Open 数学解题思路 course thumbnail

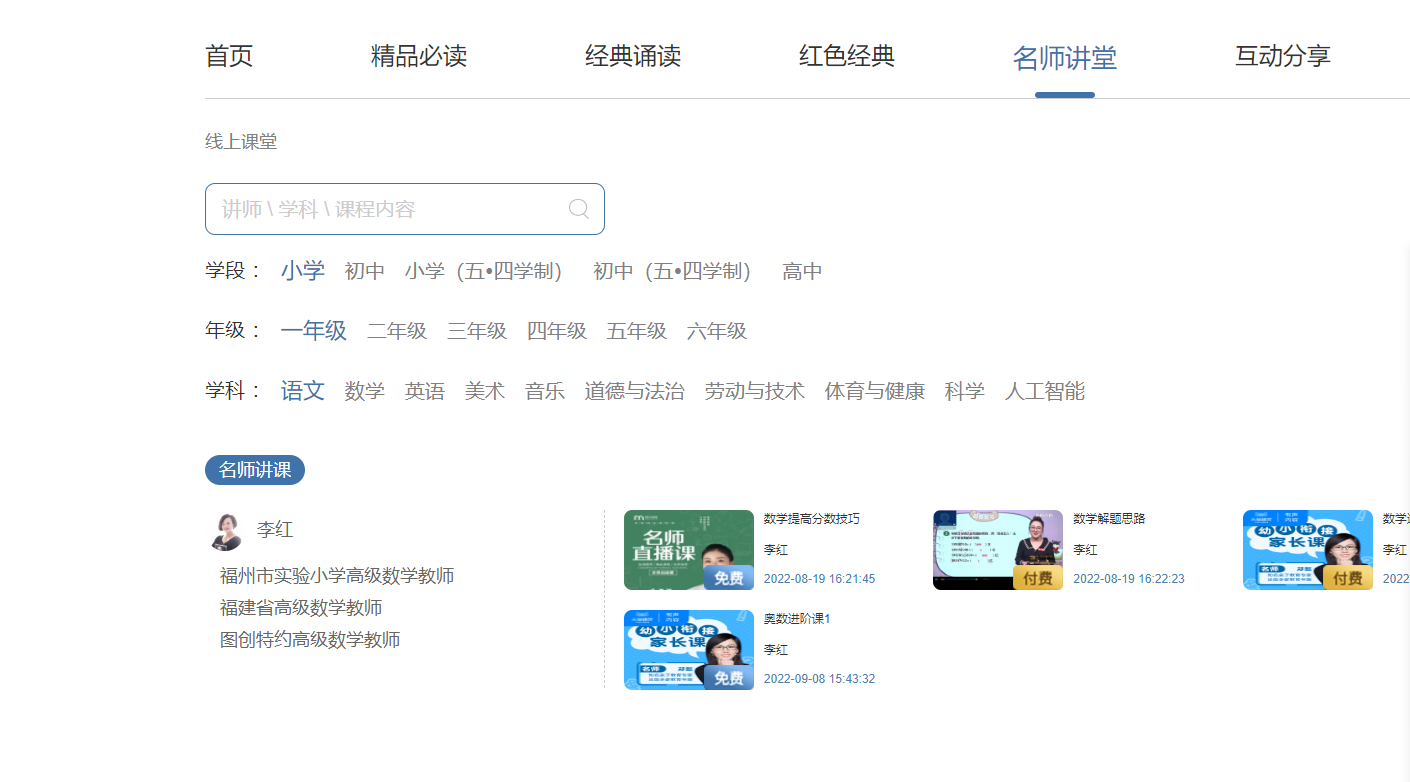[x=998, y=550]
